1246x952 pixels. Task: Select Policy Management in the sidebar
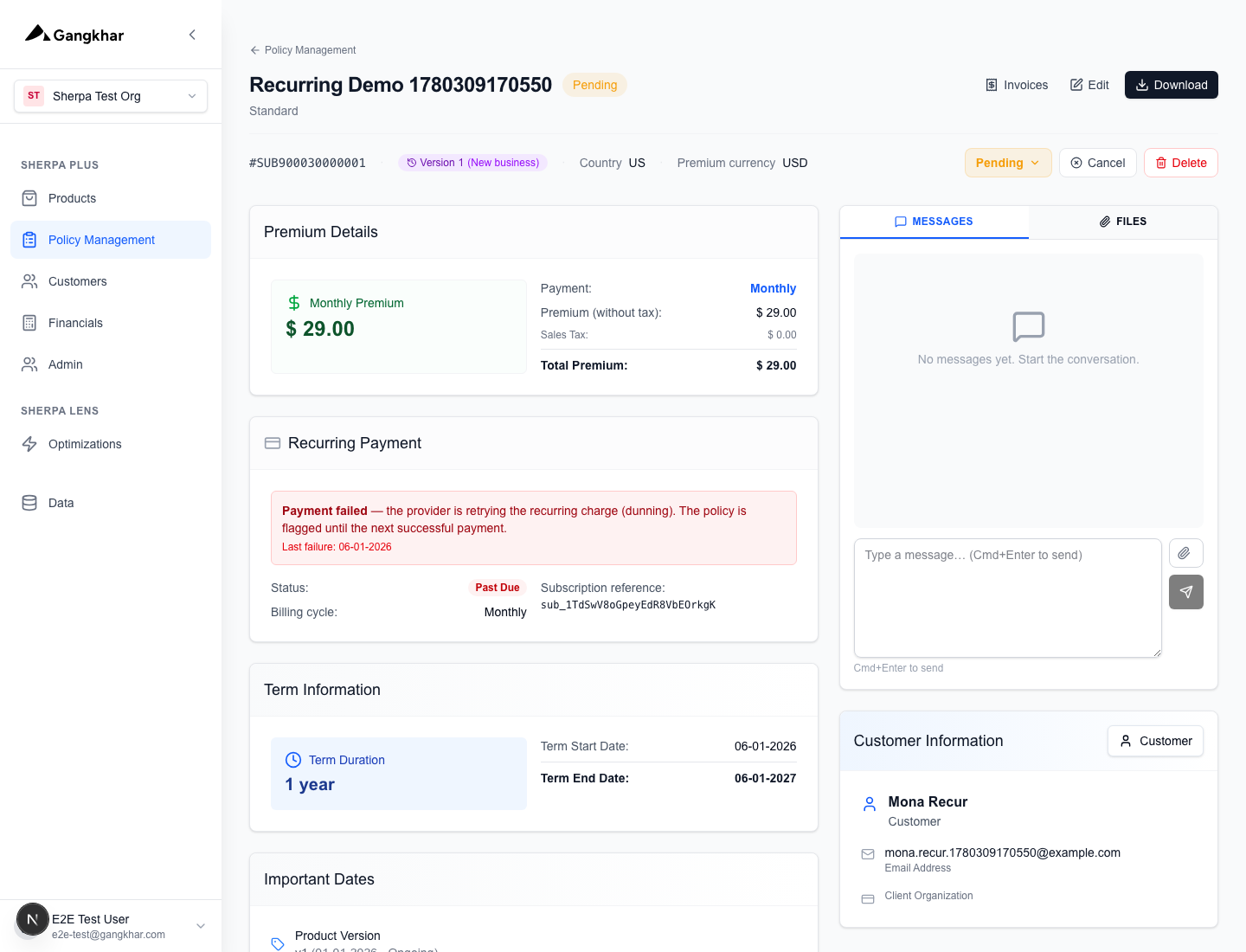(x=111, y=240)
